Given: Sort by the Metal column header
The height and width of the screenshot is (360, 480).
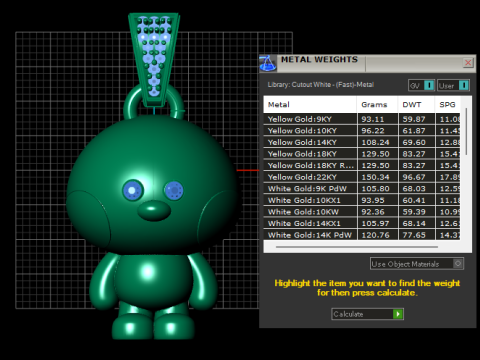Looking at the screenshot, I should click(x=310, y=105).
